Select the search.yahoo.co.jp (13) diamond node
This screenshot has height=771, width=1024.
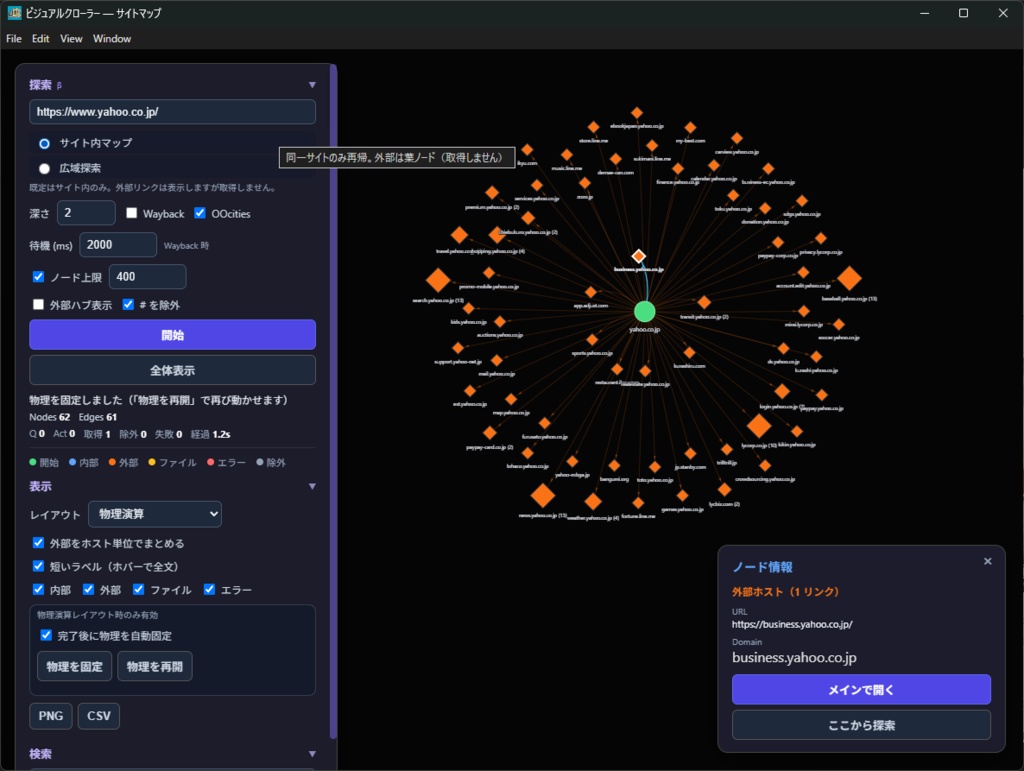438,280
